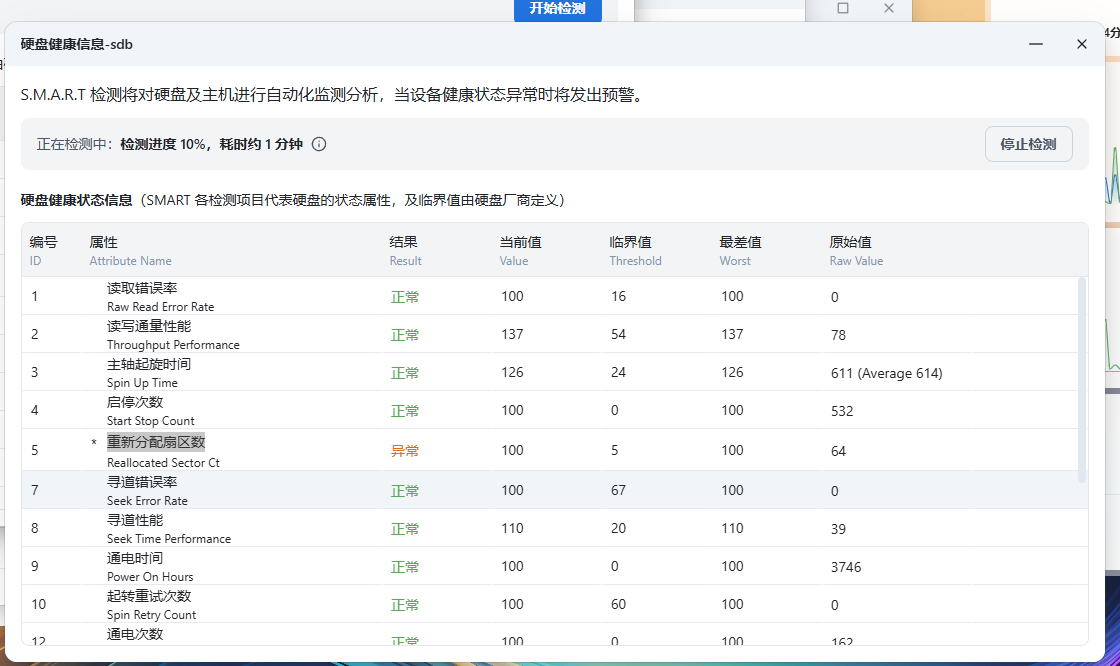Close the 硬盘健康信息-sdb dialog

(1081, 44)
